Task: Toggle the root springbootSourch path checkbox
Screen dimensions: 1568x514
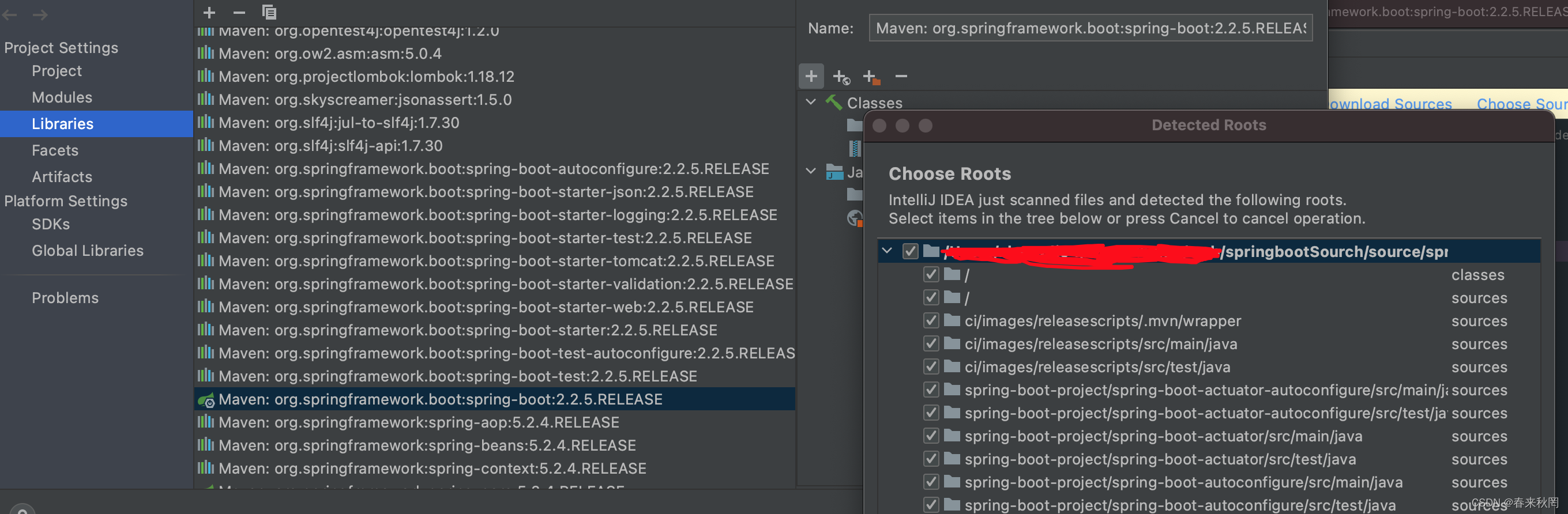Action: [x=910, y=251]
